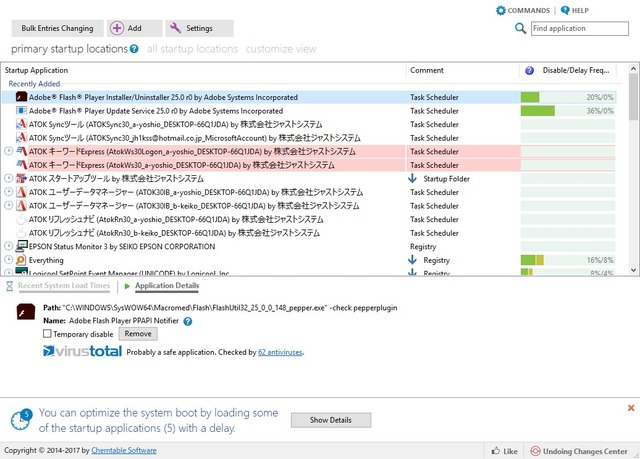Open Recent System Load Times tab

point(64,286)
